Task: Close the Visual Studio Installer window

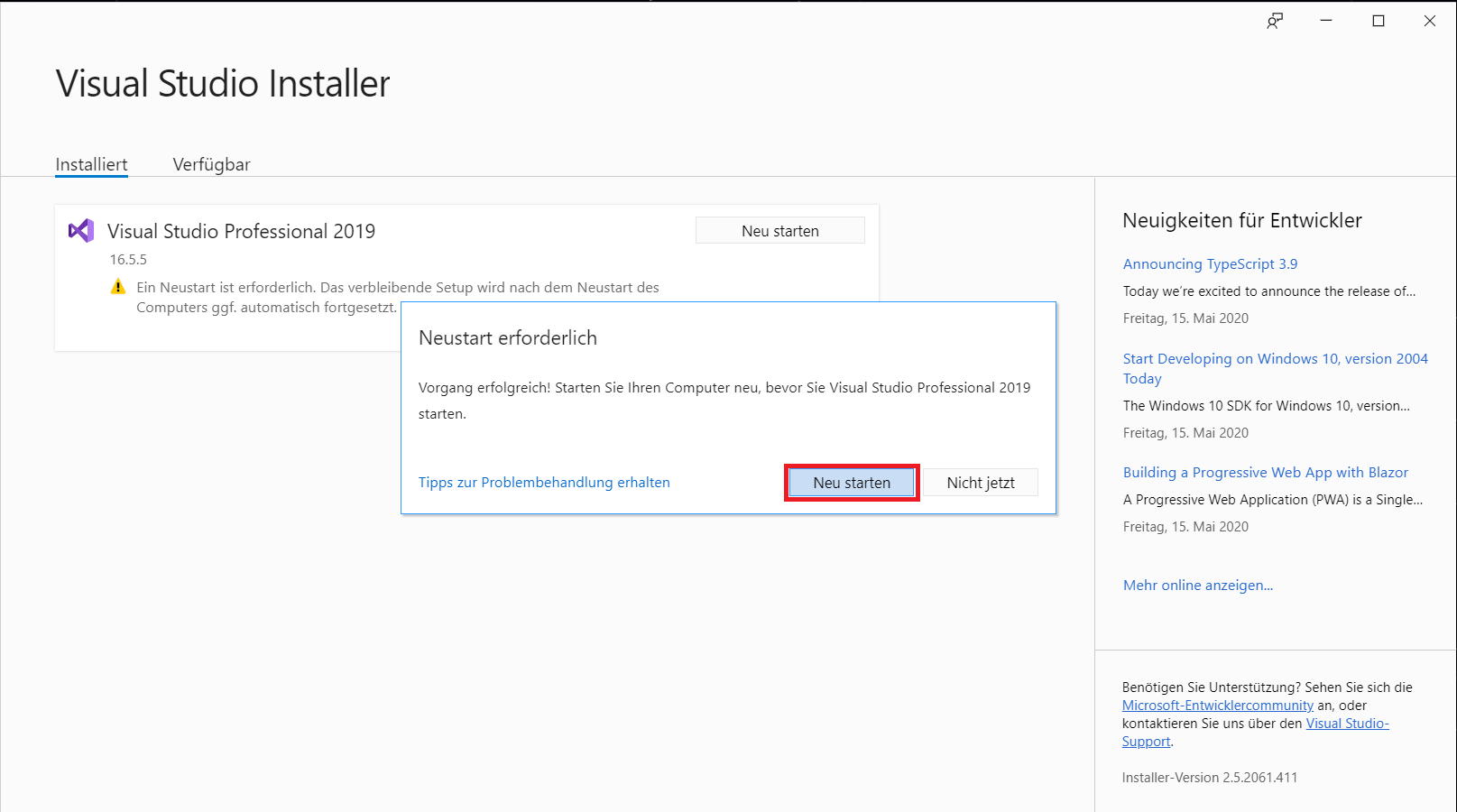Action: 1430,21
